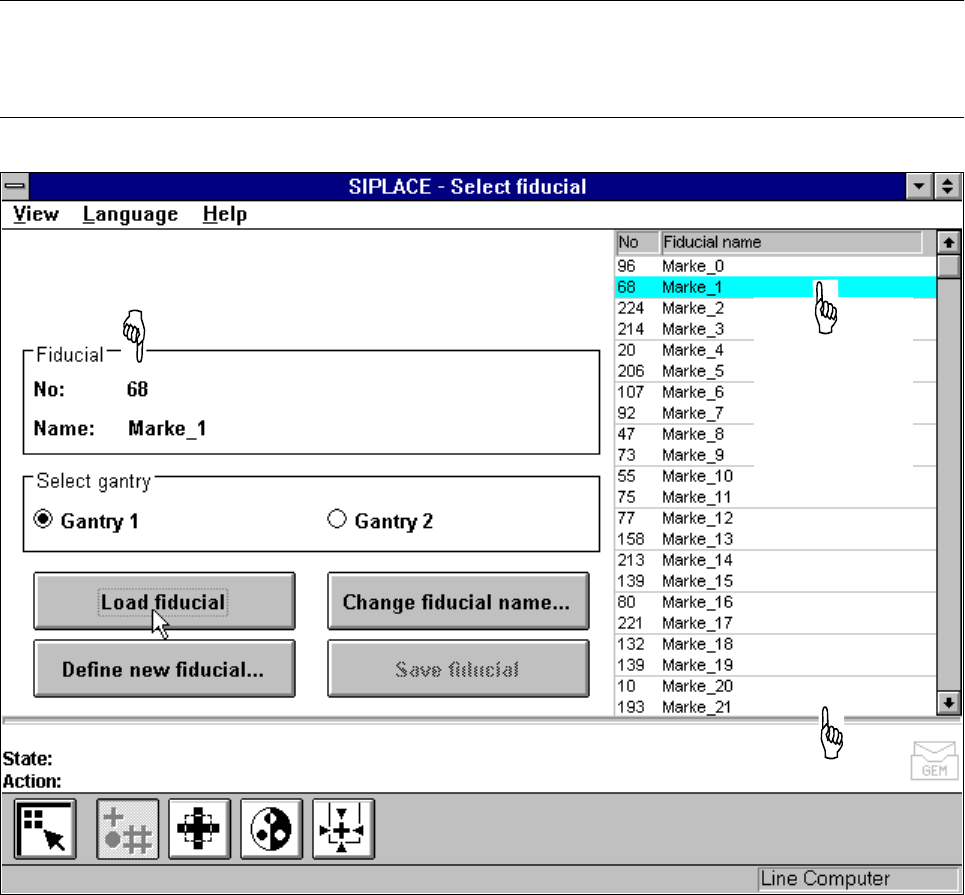Click the title bar maximize arrows button
Viewport: 965px width, 895px height.
pos(948,186)
